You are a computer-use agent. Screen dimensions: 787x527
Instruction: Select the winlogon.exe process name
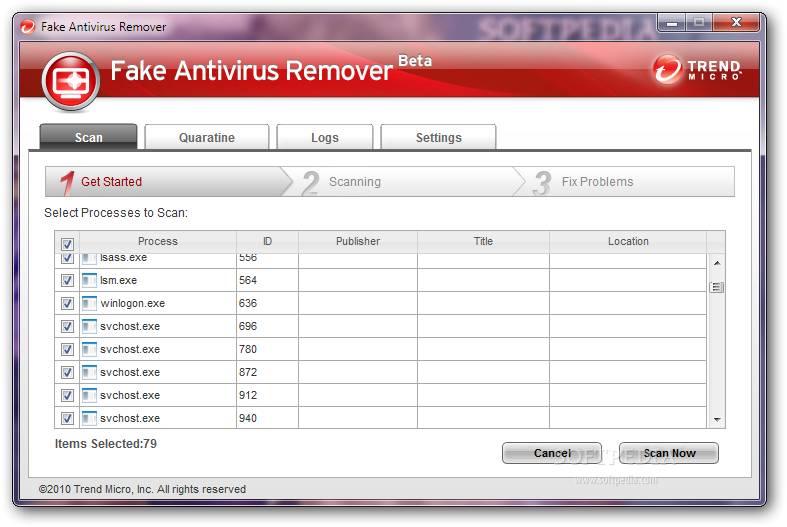point(133,303)
